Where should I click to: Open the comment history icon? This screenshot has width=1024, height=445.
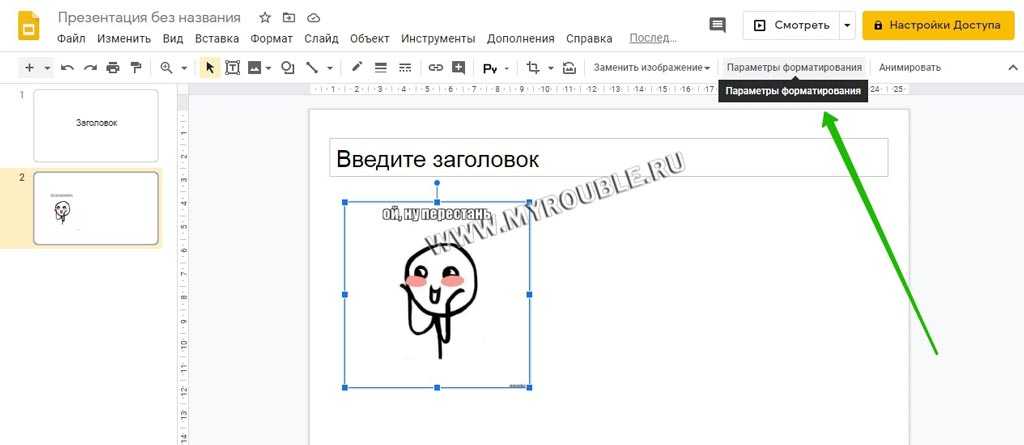tap(716, 25)
